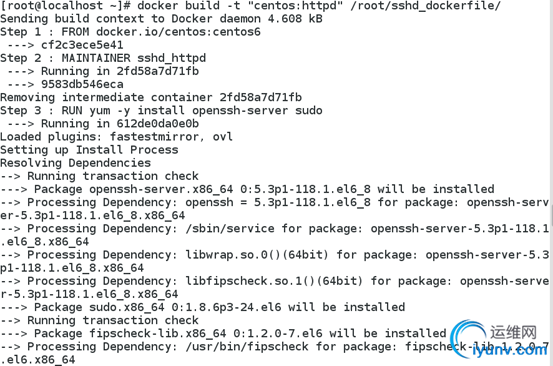This screenshot has width=553, height=366.
Task: Click the 'libfipscheck.so.1()(64bit)' dependency text
Action: point(274,281)
